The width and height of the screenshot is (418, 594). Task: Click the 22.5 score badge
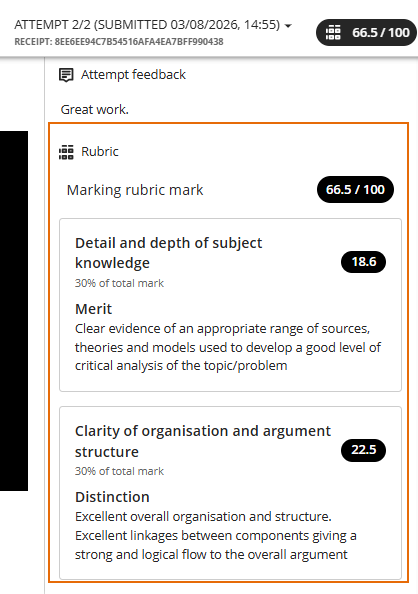363,450
